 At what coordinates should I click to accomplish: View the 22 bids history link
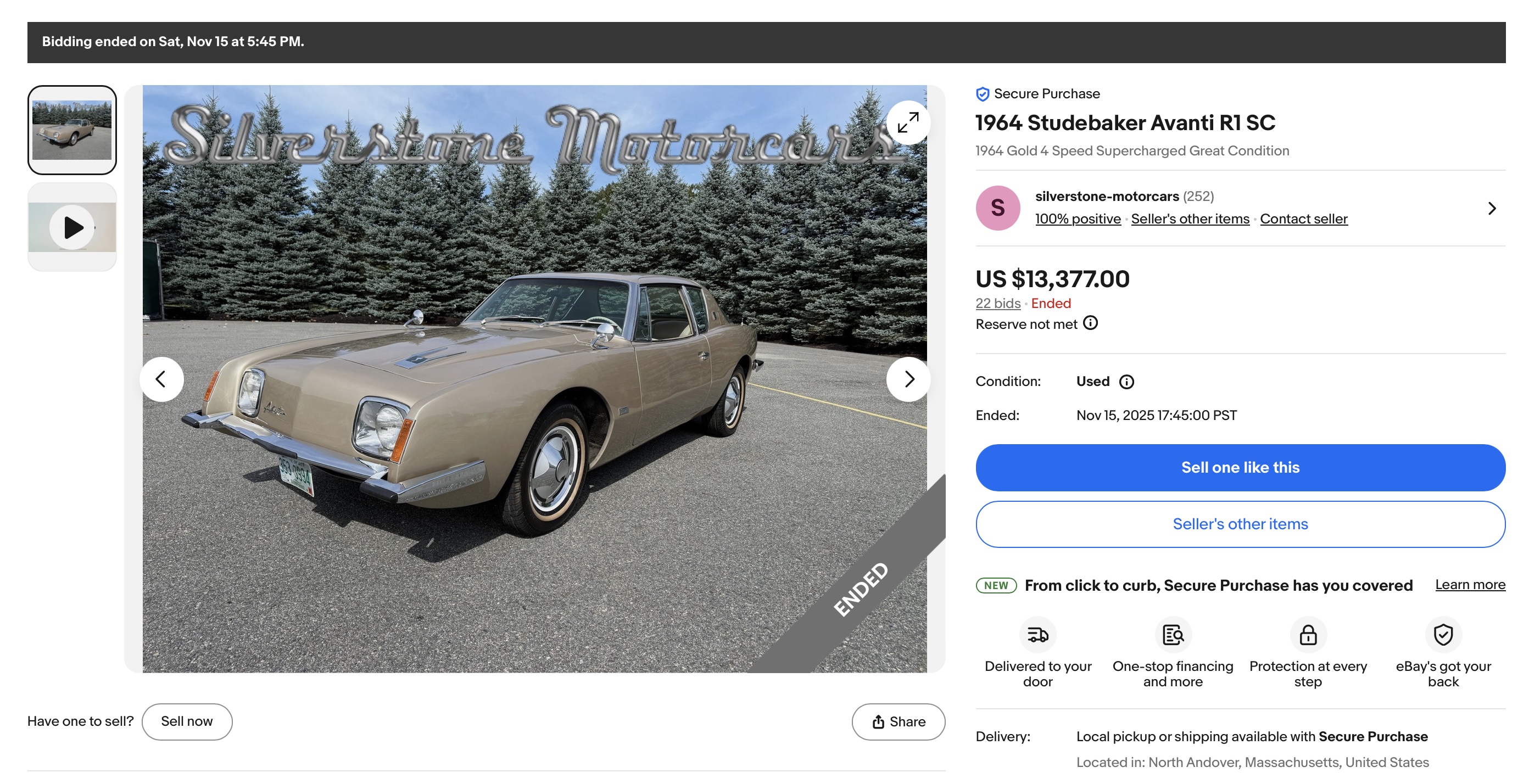[x=998, y=303]
